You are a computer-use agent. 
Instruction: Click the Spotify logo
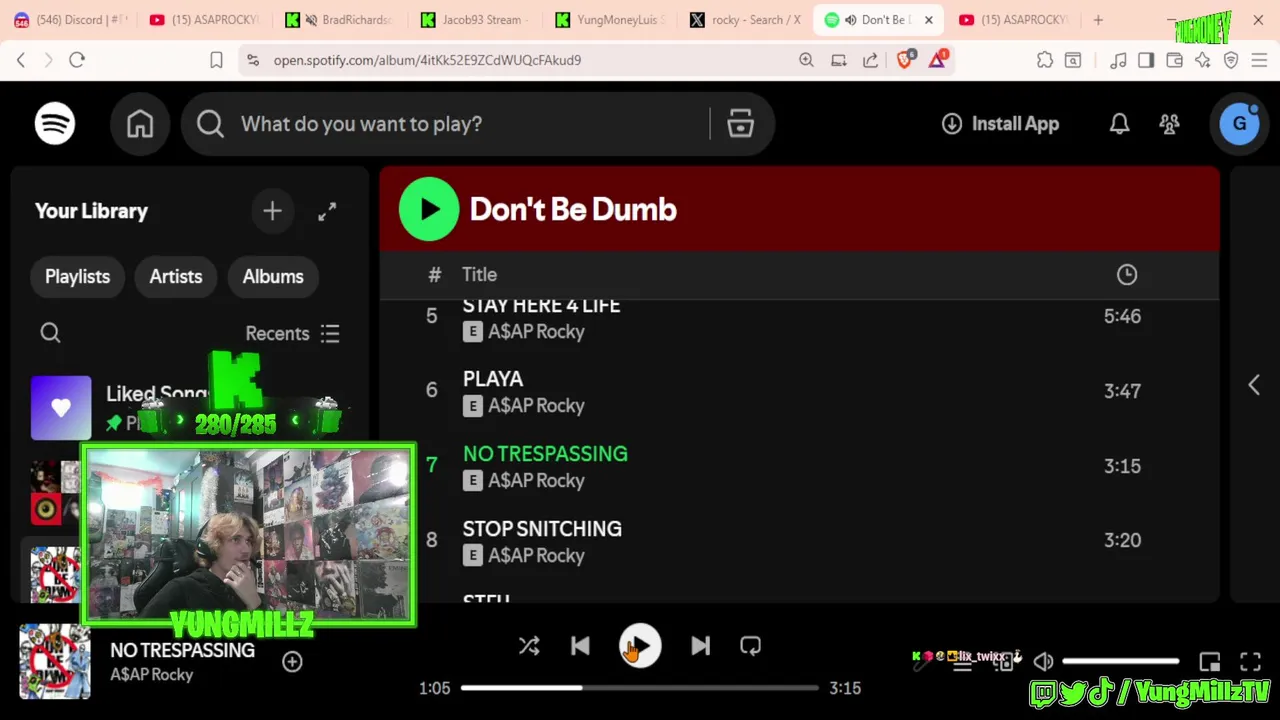coord(55,124)
